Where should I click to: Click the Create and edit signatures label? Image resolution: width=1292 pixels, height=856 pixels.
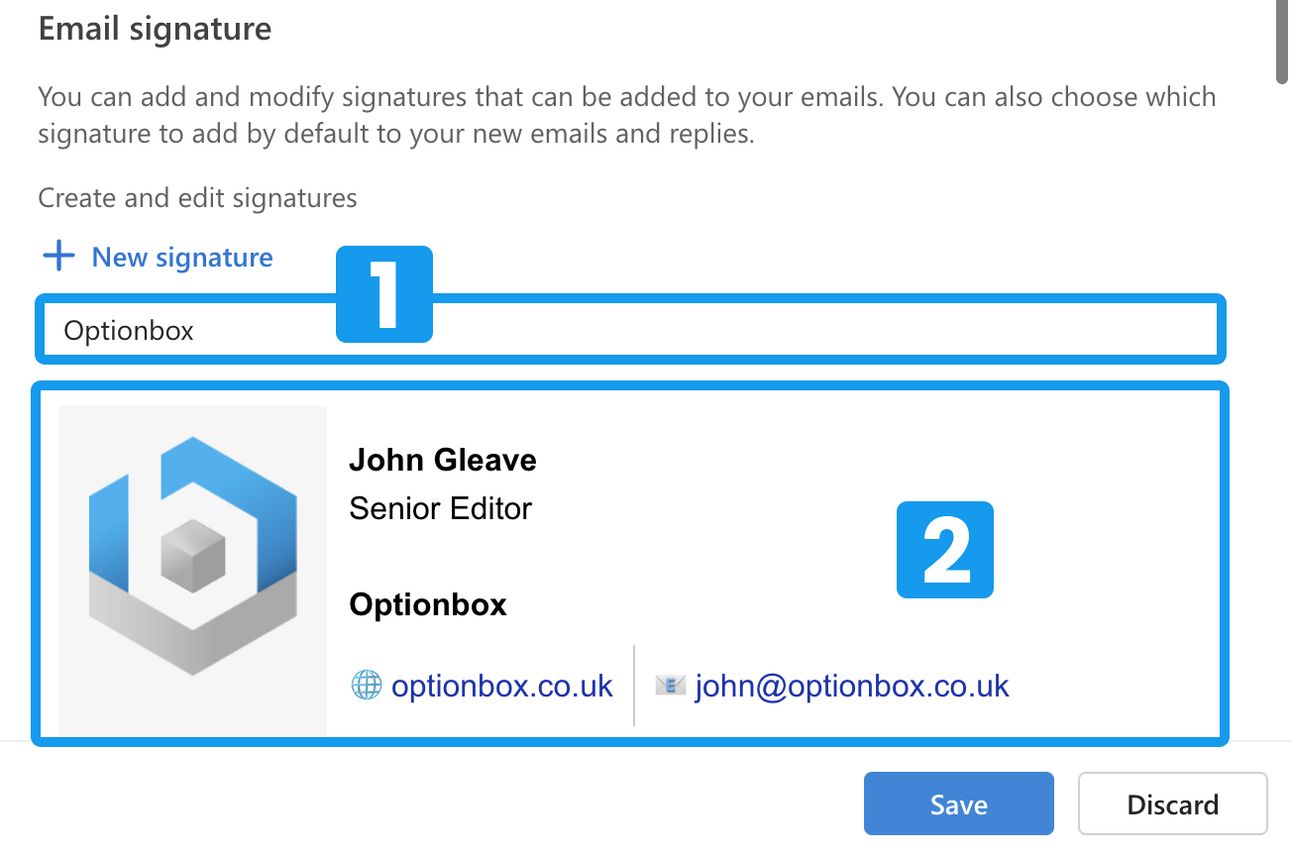(197, 198)
